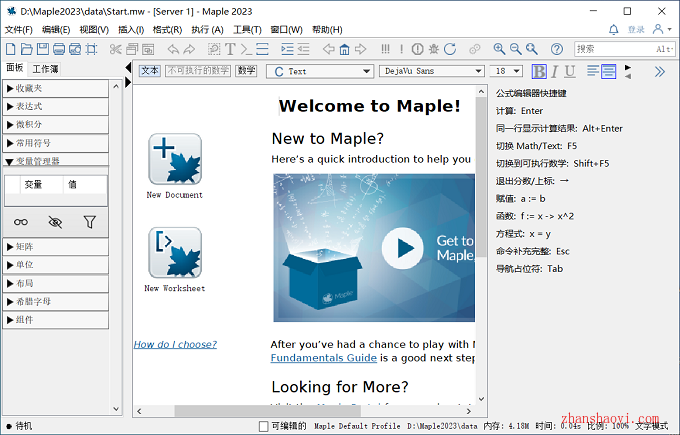Go to home page icon
Image resolution: width=680 pixels, height=435 pixels.
point(344,49)
